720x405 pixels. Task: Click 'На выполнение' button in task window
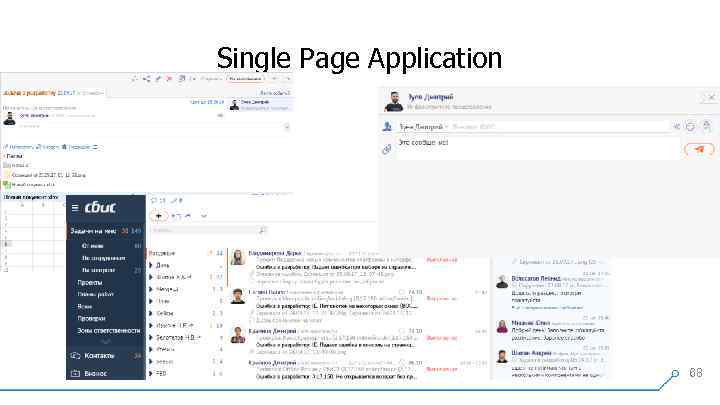tap(245, 79)
